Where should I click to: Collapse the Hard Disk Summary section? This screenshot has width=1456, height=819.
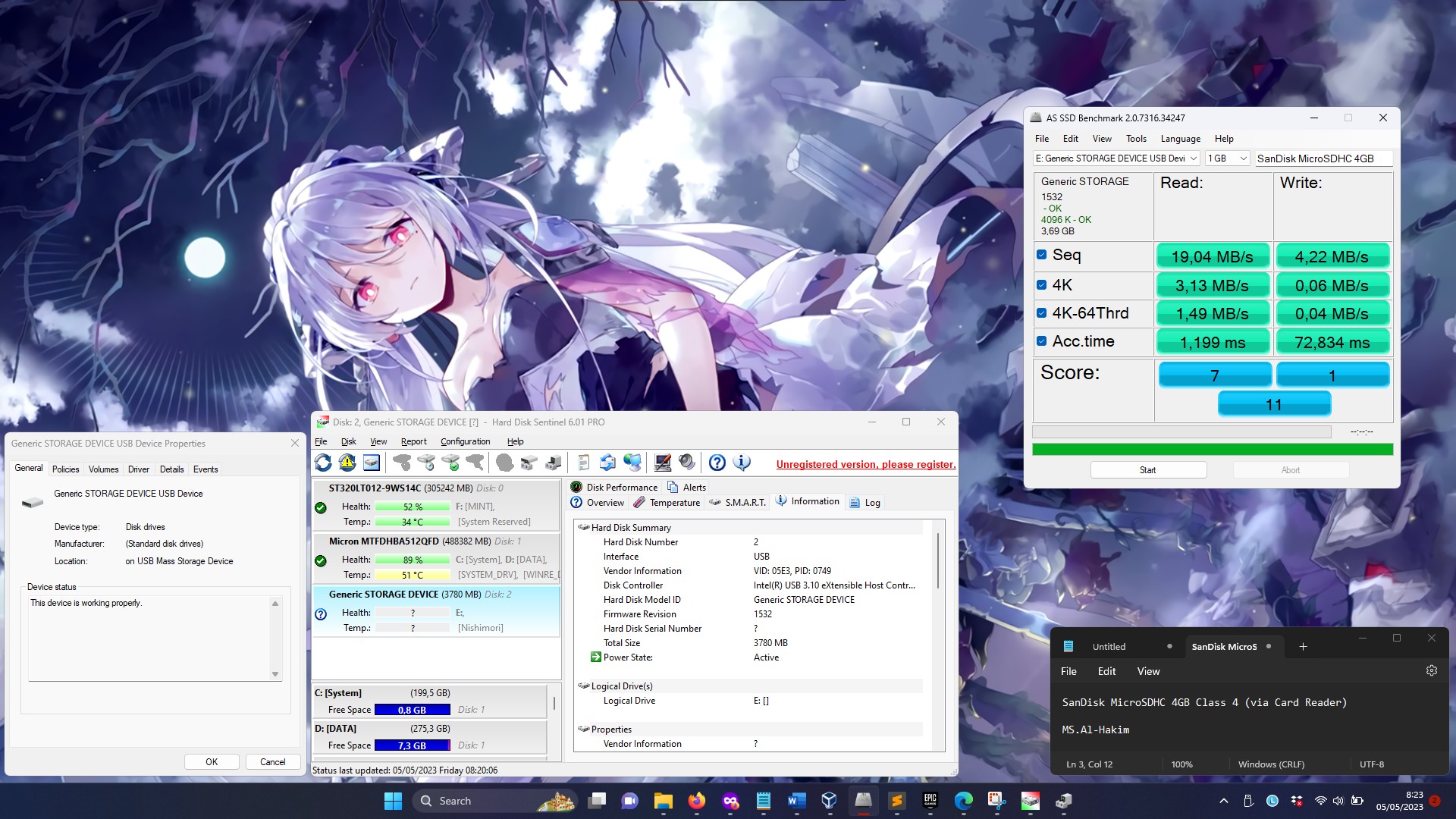tap(583, 528)
